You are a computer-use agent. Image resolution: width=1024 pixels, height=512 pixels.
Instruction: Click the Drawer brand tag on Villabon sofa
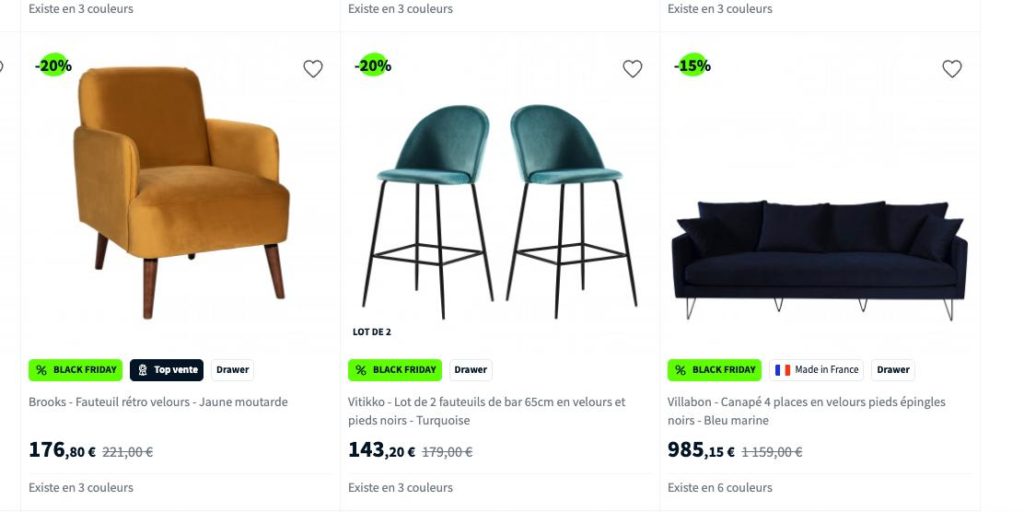(893, 370)
